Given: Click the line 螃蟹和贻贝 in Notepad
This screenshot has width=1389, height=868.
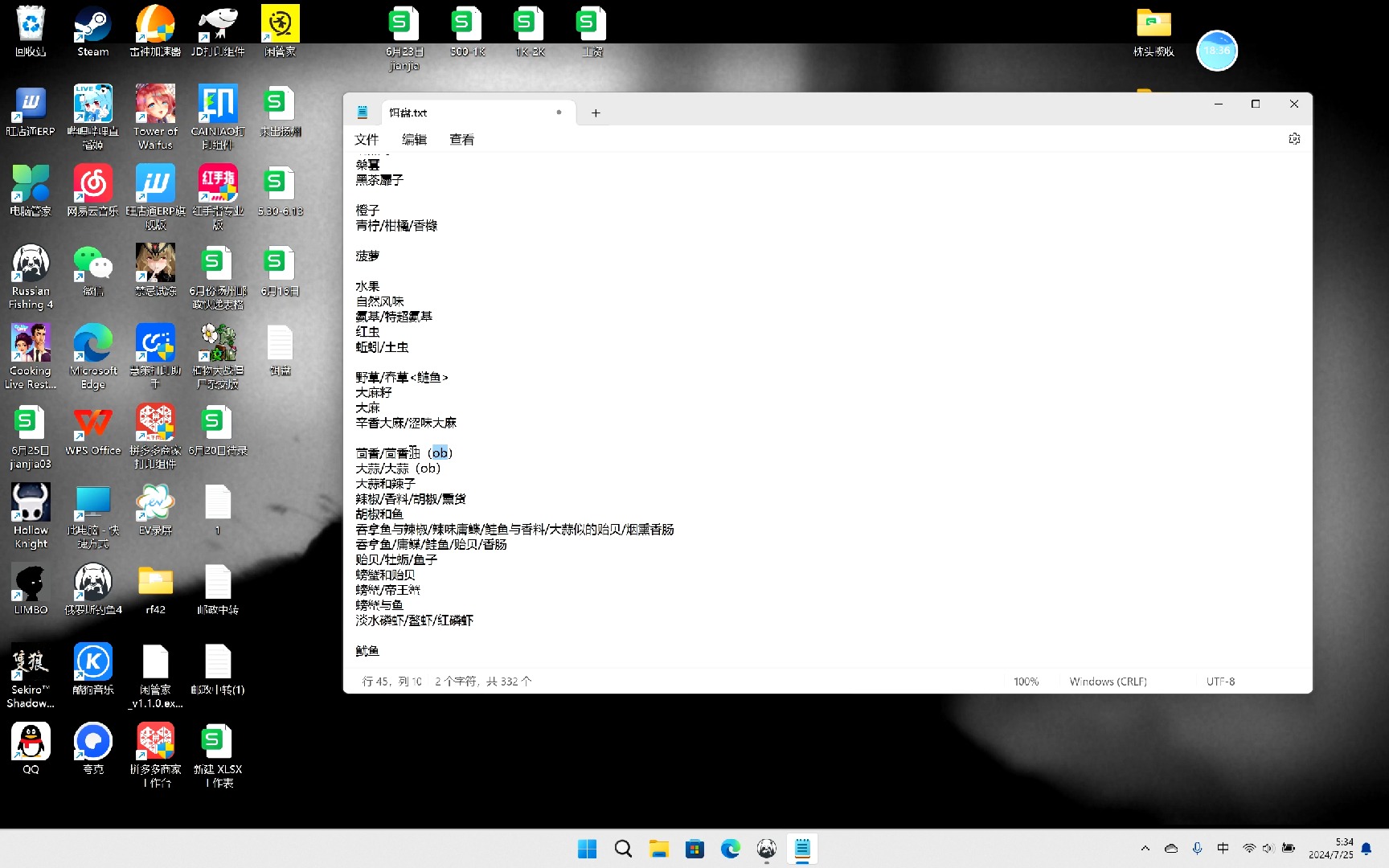Looking at the screenshot, I should pos(385,575).
